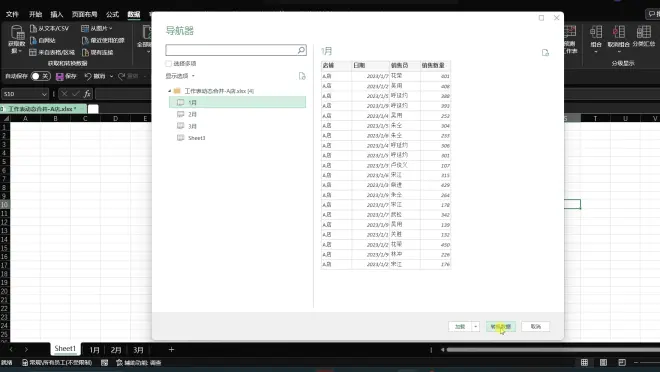
Task: Open the 显示选项 dropdown
Action: tap(180, 76)
